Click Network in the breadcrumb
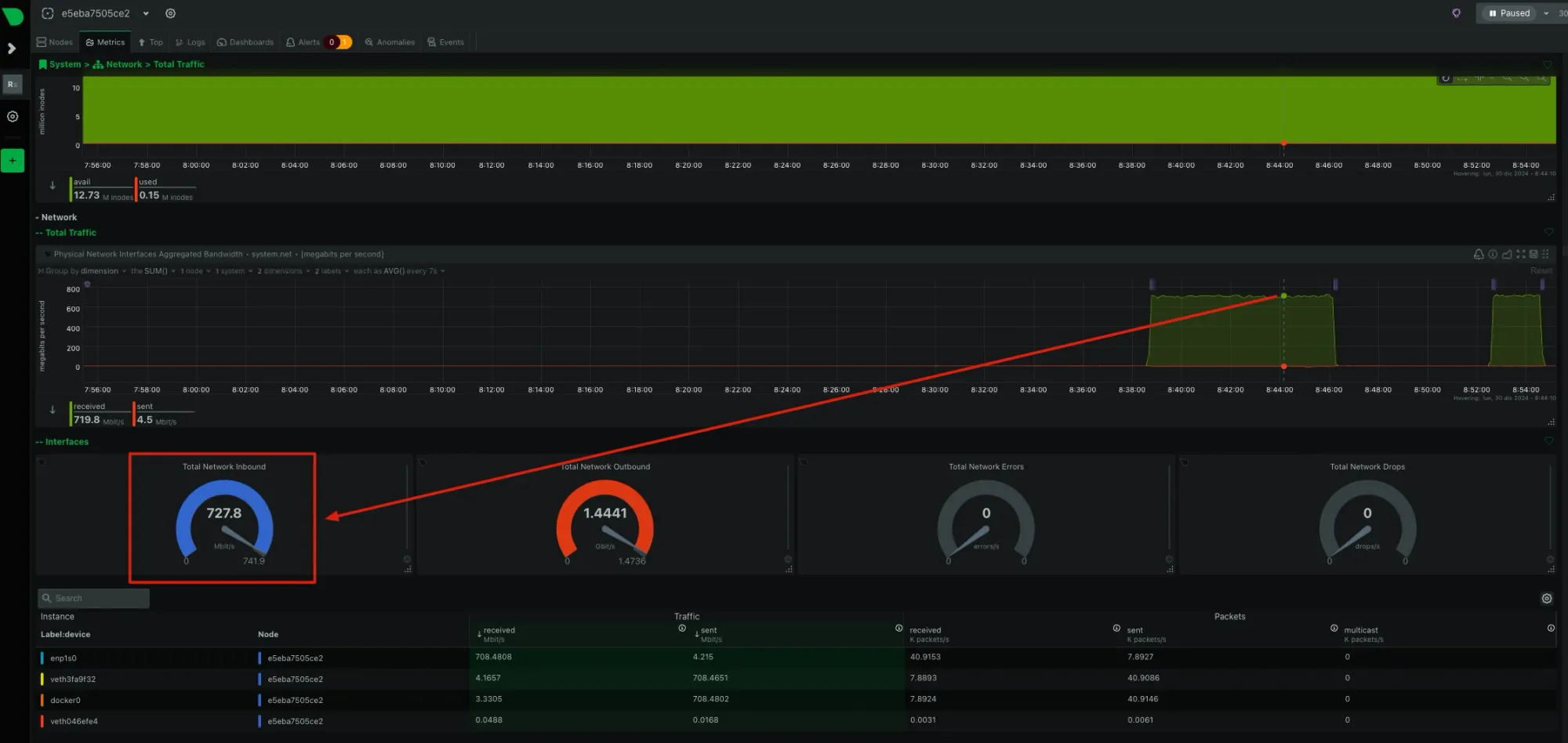The image size is (1568, 743). (x=124, y=64)
